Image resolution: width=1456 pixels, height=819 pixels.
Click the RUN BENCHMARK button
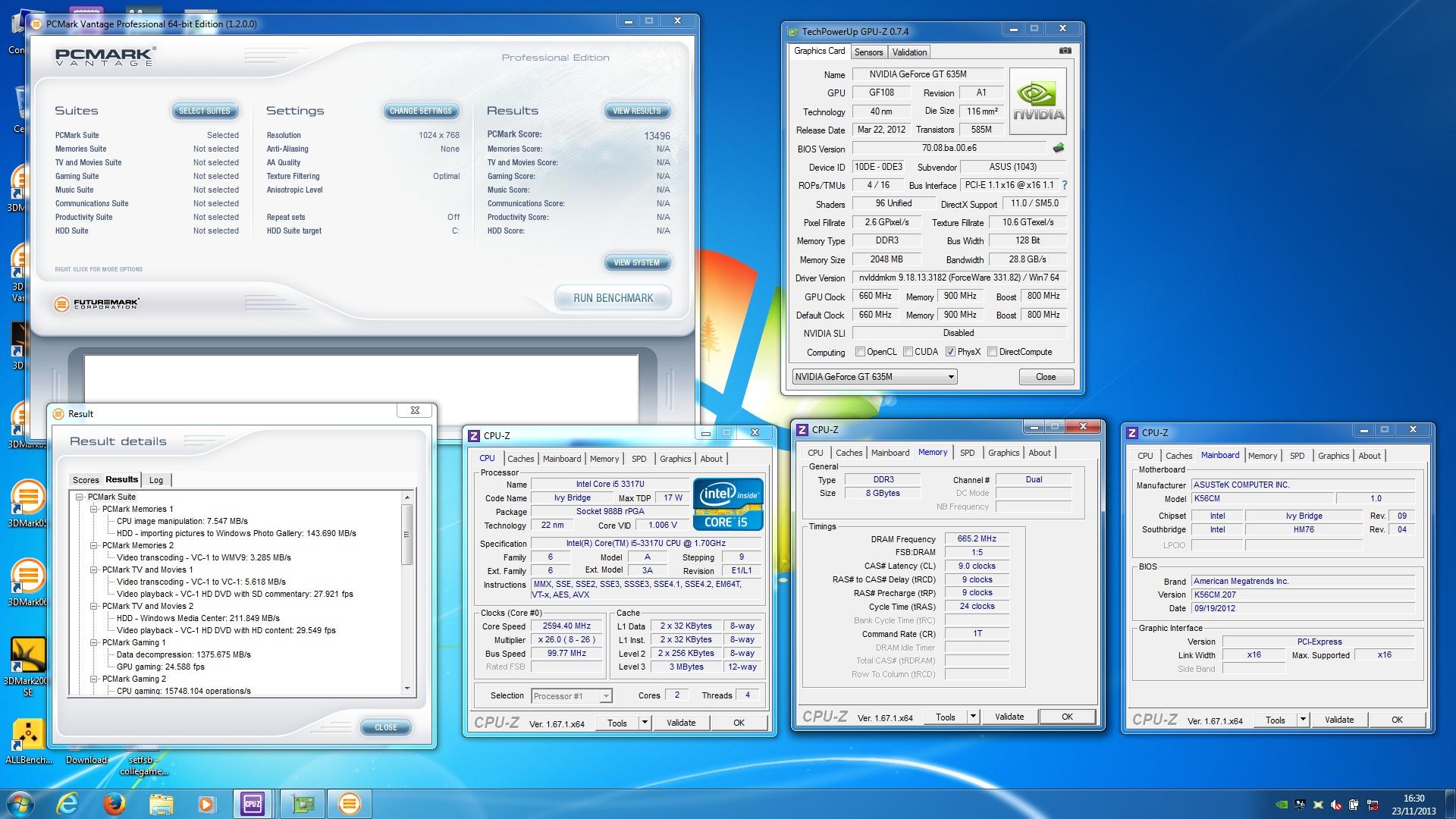pos(613,298)
